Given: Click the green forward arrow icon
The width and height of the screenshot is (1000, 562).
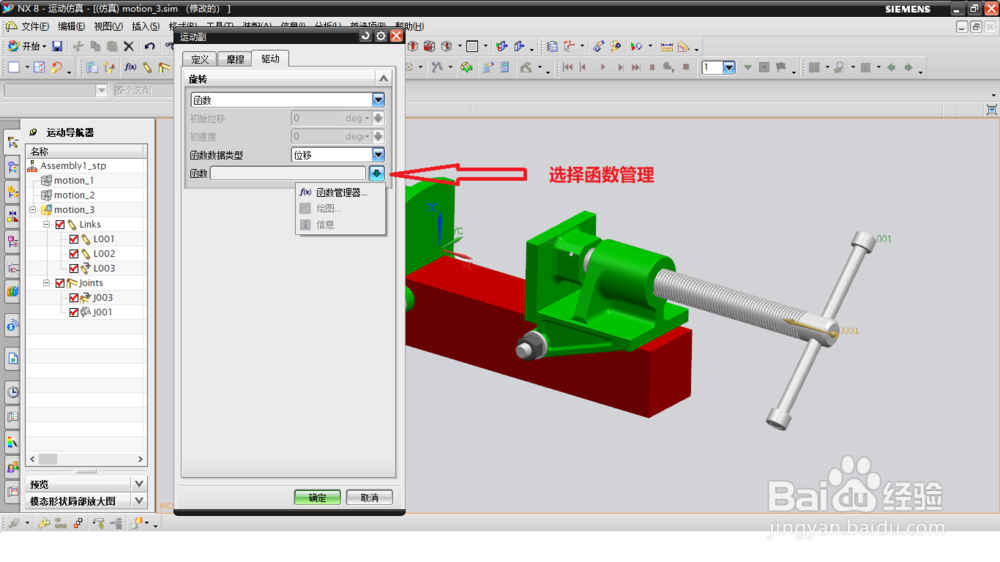Looking at the screenshot, I should [908, 67].
